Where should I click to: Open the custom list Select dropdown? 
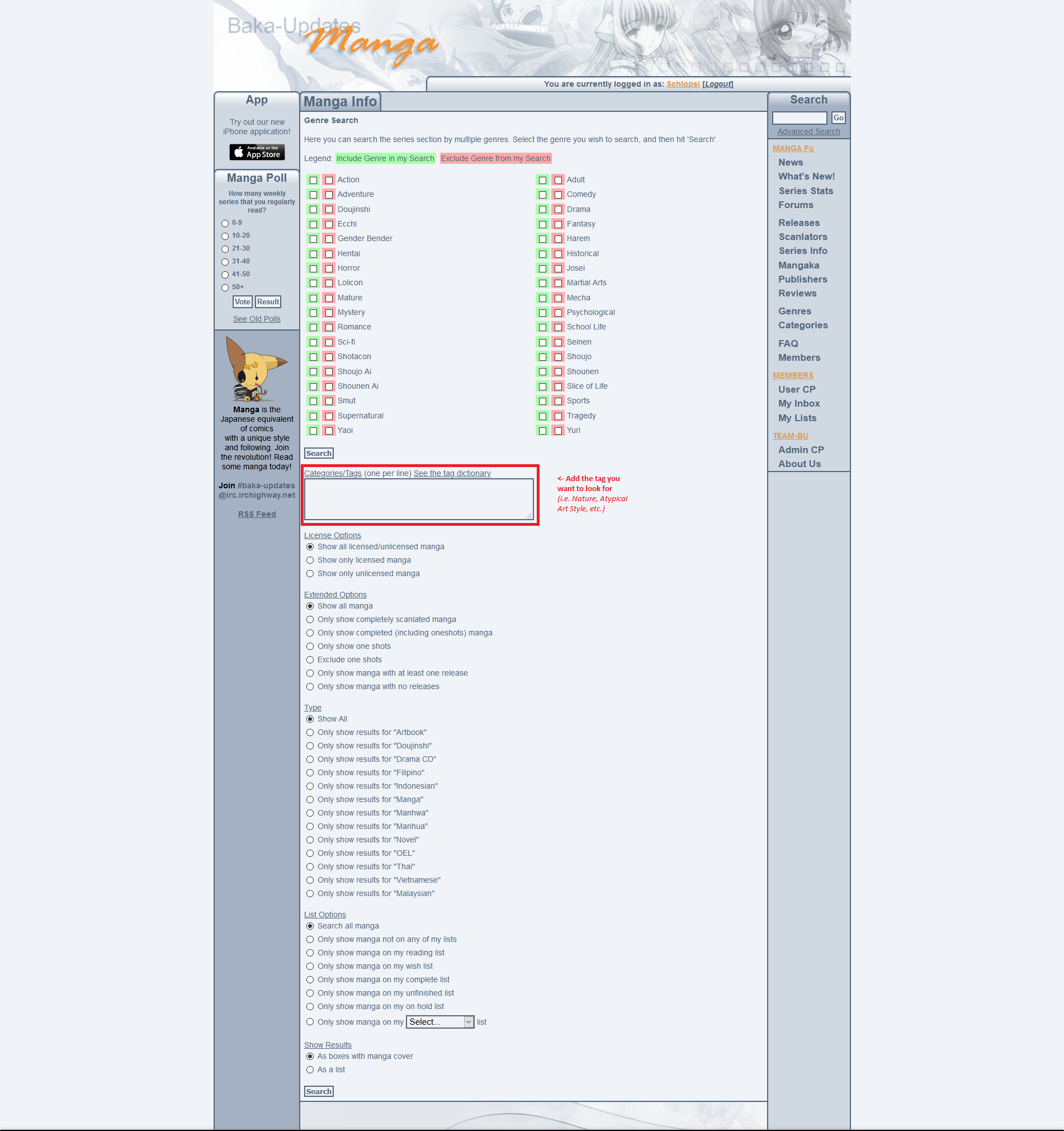pos(439,1022)
